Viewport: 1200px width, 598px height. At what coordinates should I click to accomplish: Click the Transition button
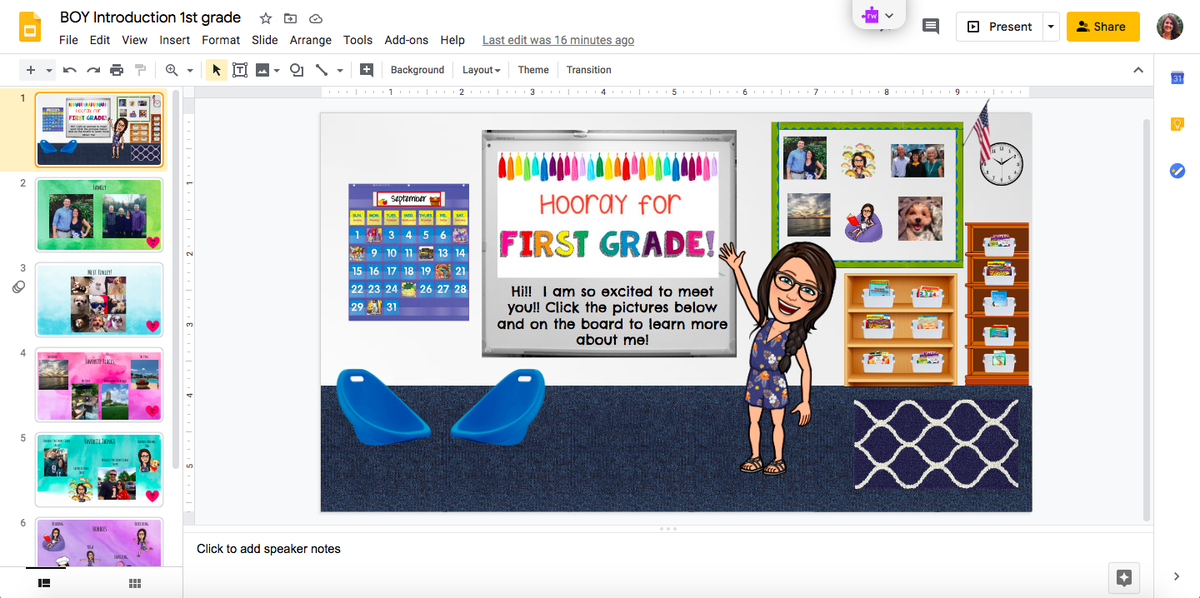click(589, 70)
